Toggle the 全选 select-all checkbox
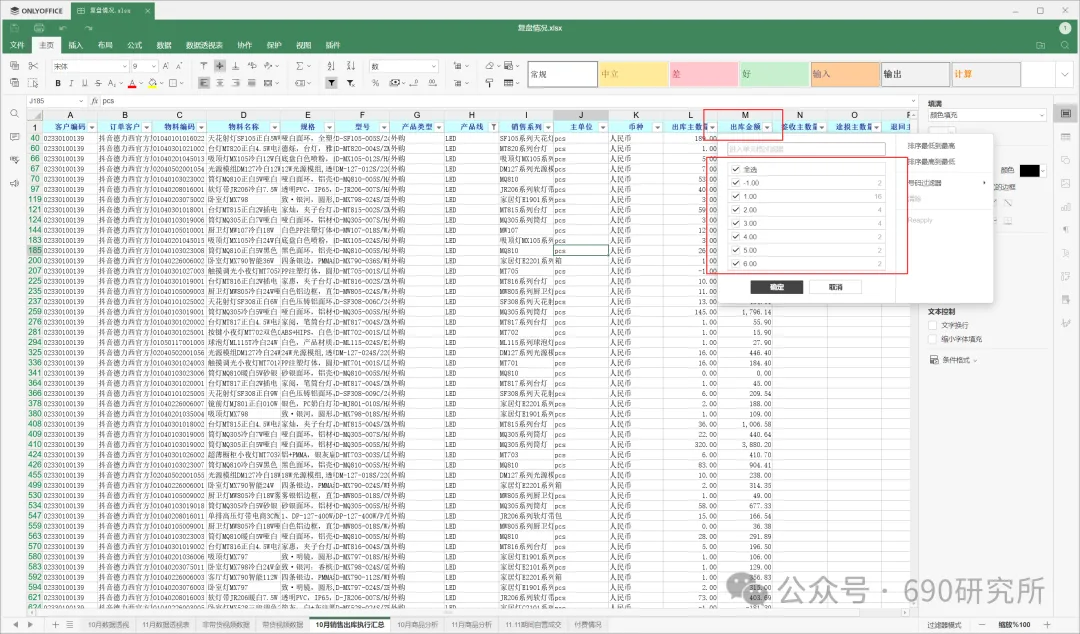The image size is (1080, 634). tap(736, 169)
